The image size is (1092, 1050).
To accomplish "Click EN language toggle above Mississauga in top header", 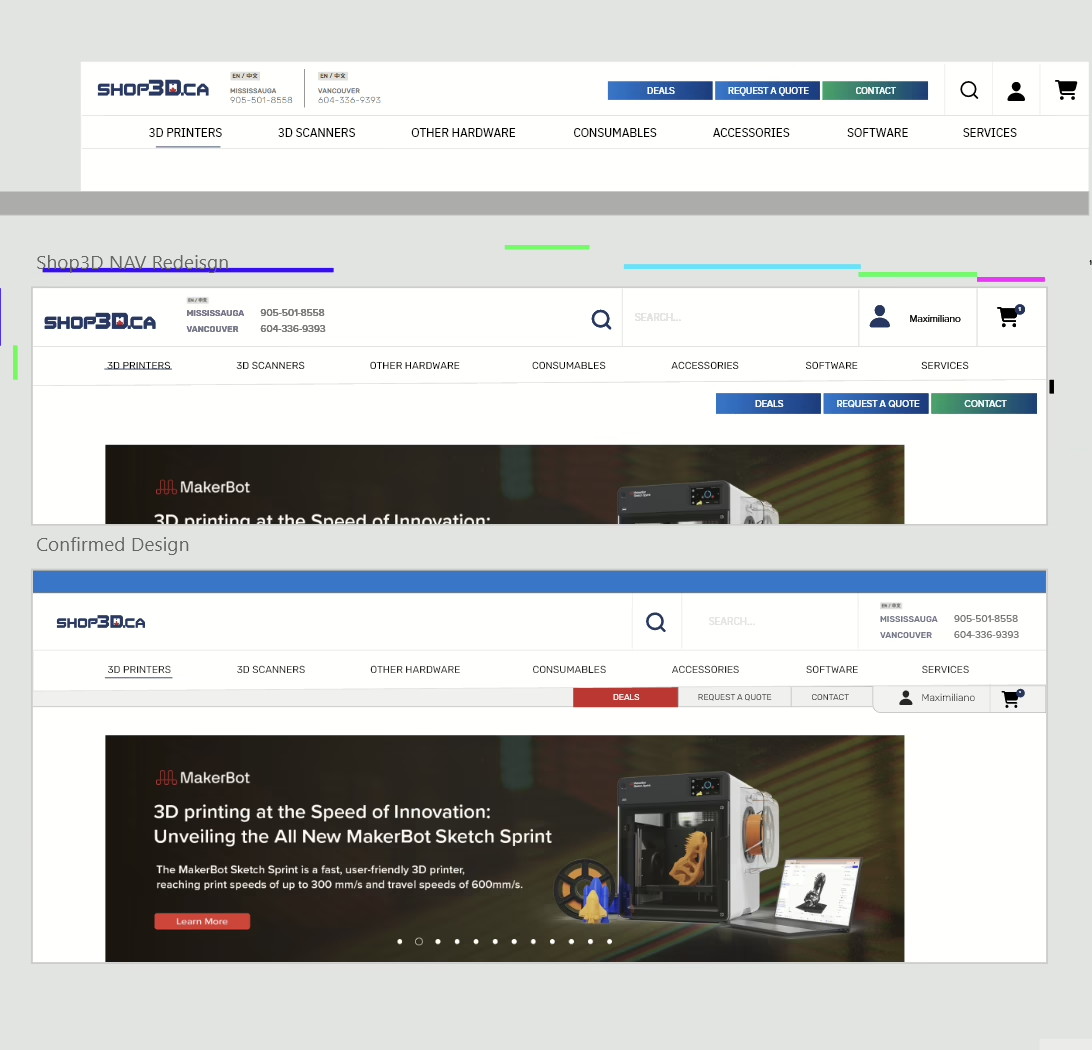I will click(244, 75).
